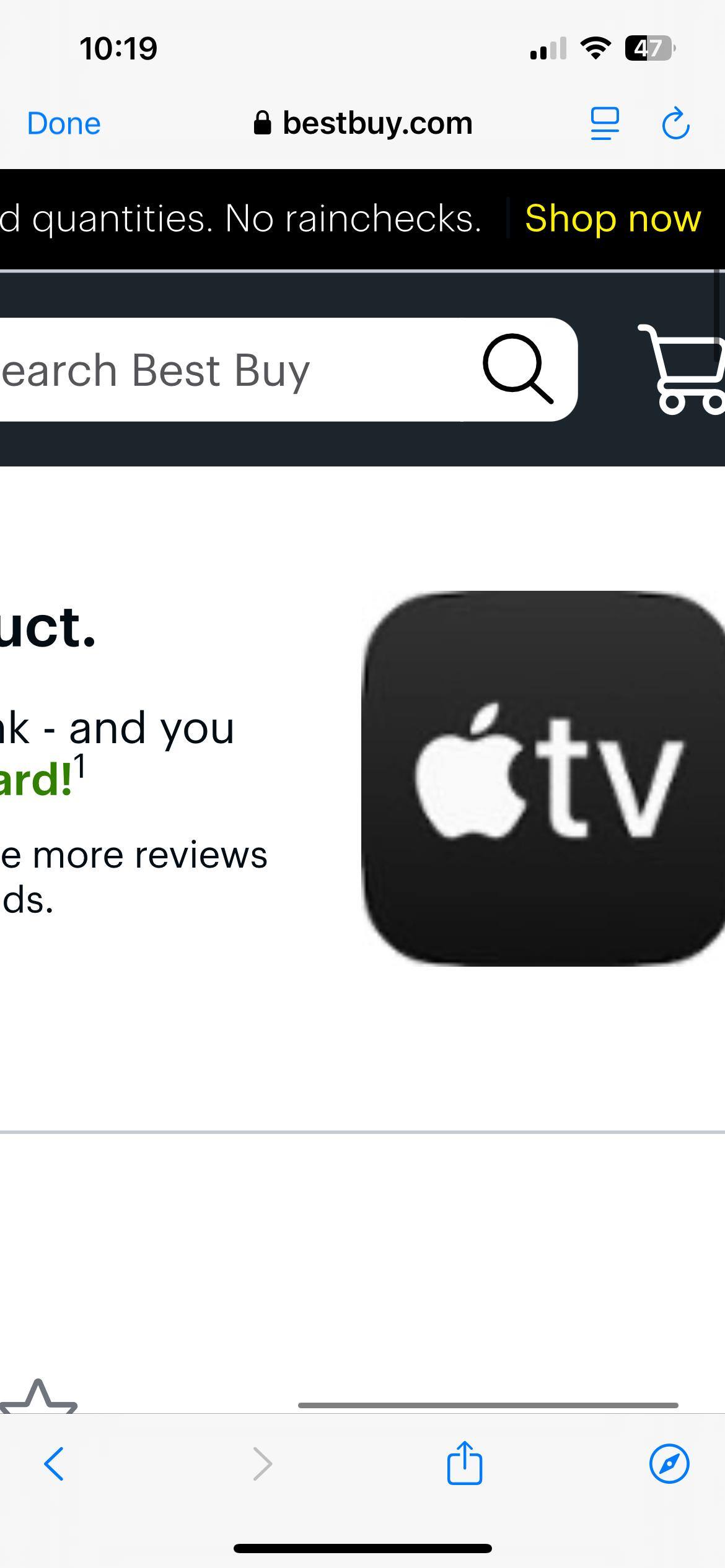The height and width of the screenshot is (1568, 725).
Task: Tap the lock icon beside bestbuy.com
Action: [x=263, y=123]
